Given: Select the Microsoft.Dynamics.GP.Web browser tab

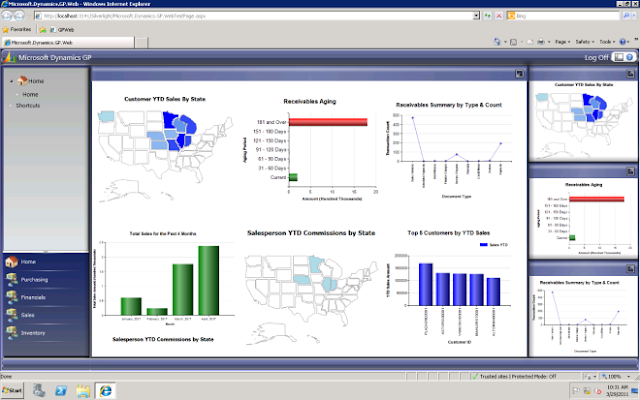Looking at the screenshot, I should pos(68,42).
